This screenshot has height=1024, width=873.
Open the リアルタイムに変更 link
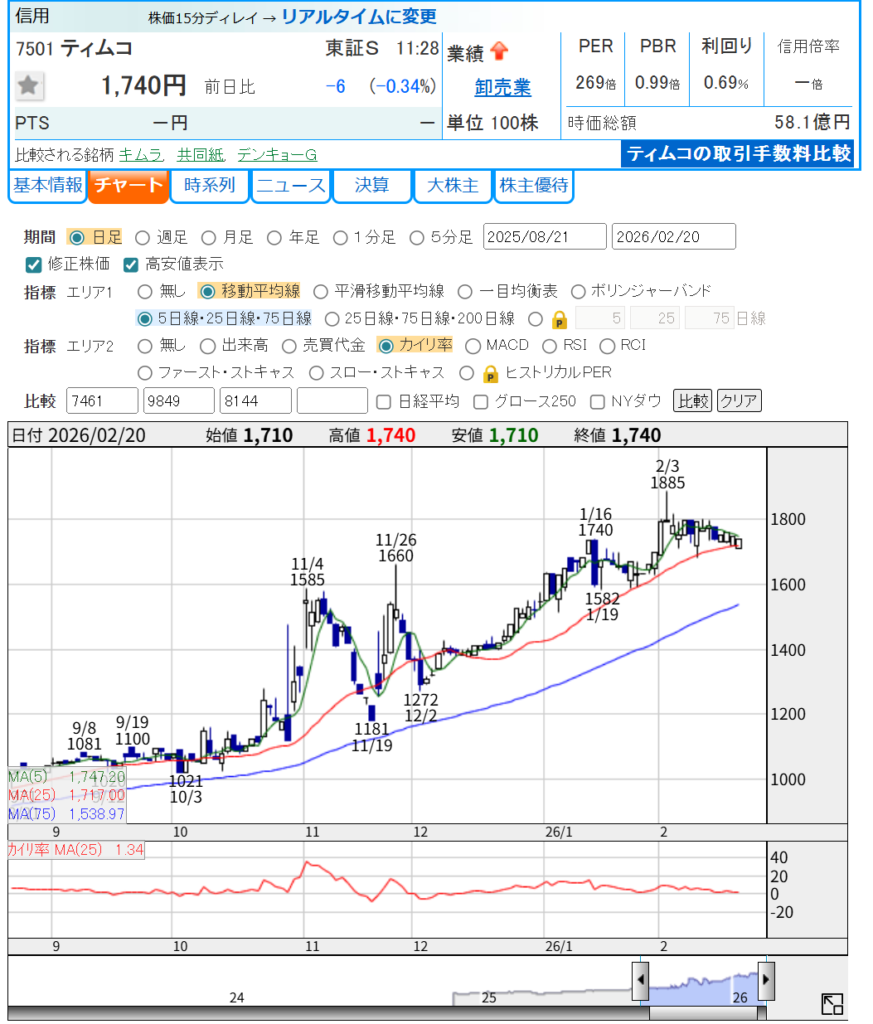[359, 17]
